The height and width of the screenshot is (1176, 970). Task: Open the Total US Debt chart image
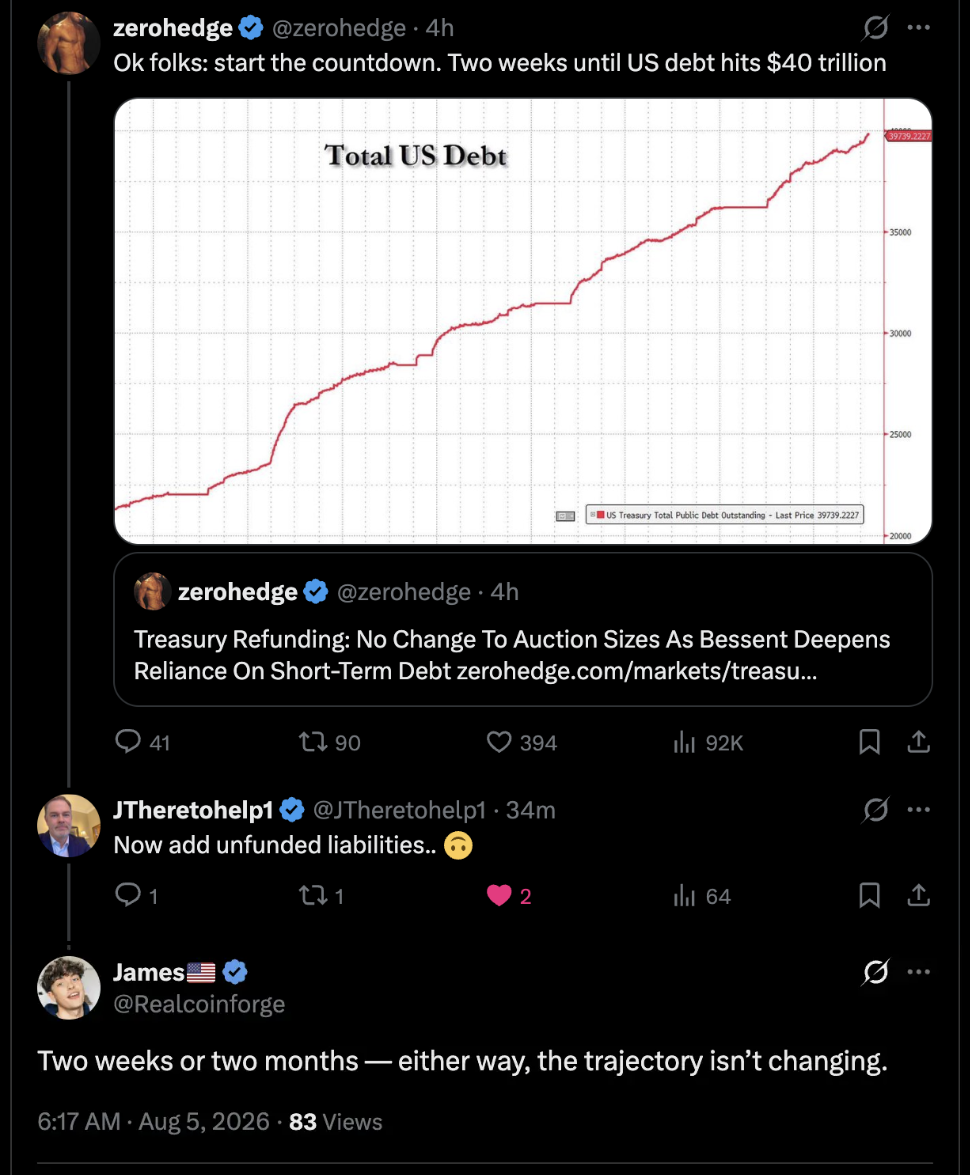(523, 320)
